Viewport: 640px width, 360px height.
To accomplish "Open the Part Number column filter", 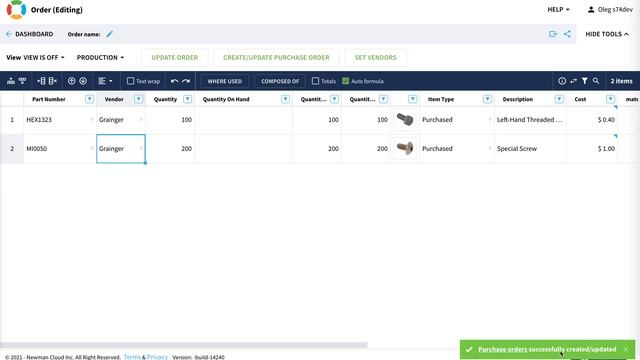I will click(89, 99).
